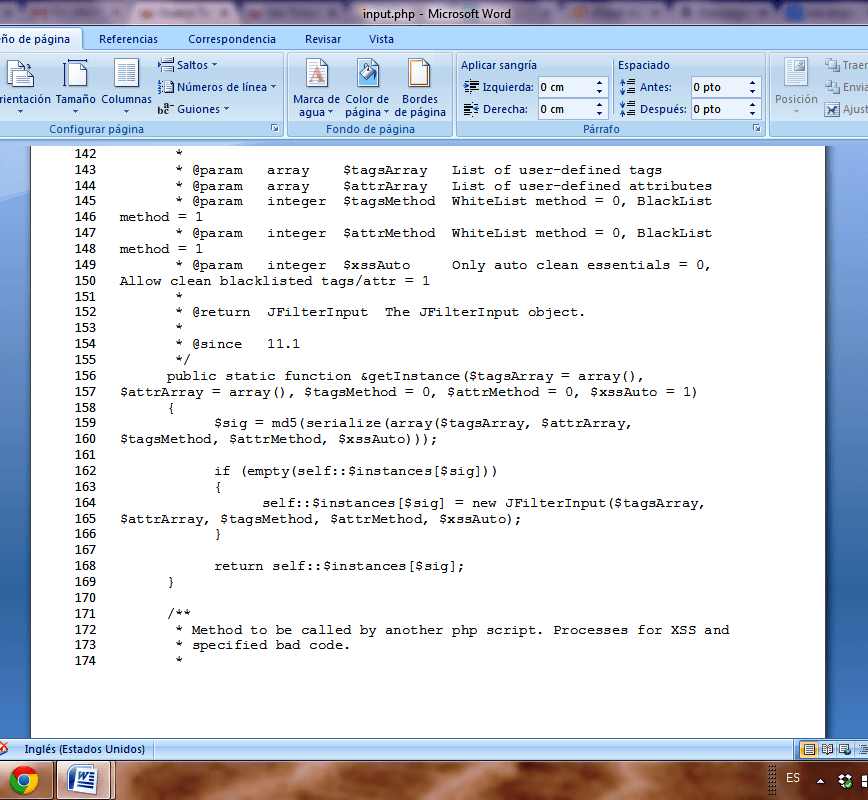Click line 156 public static function text
The height and width of the screenshot is (800, 868).
point(405,376)
